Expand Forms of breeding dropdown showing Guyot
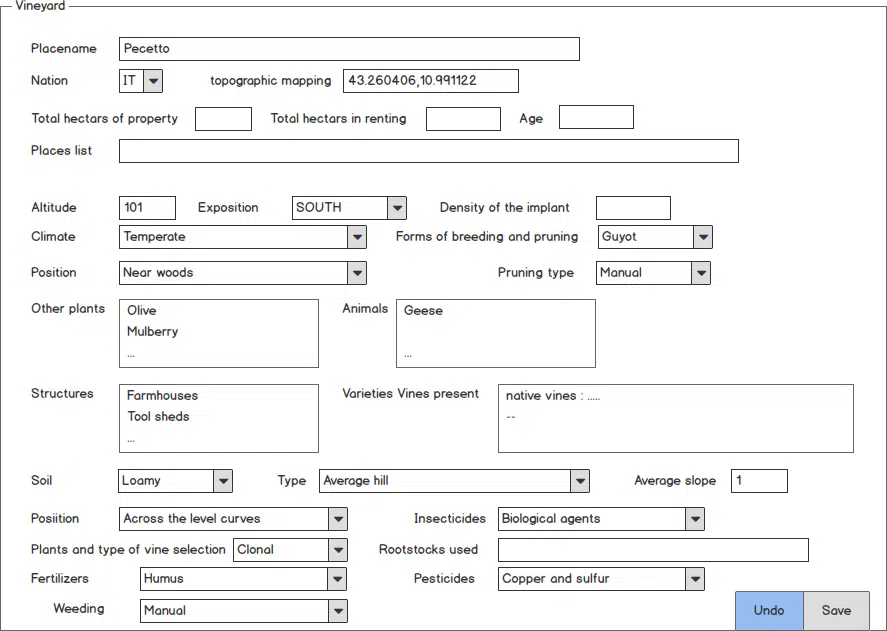This screenshot has width=887, height=631. pyautogui.click(x=655, y=237)
